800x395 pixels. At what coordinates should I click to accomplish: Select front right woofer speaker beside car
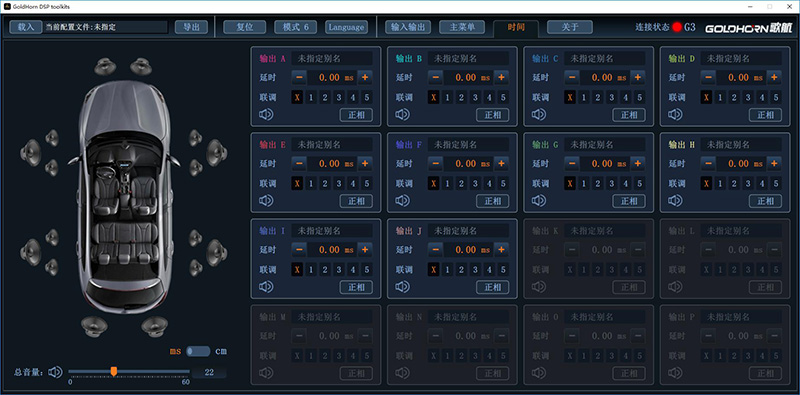click(217, 152)
